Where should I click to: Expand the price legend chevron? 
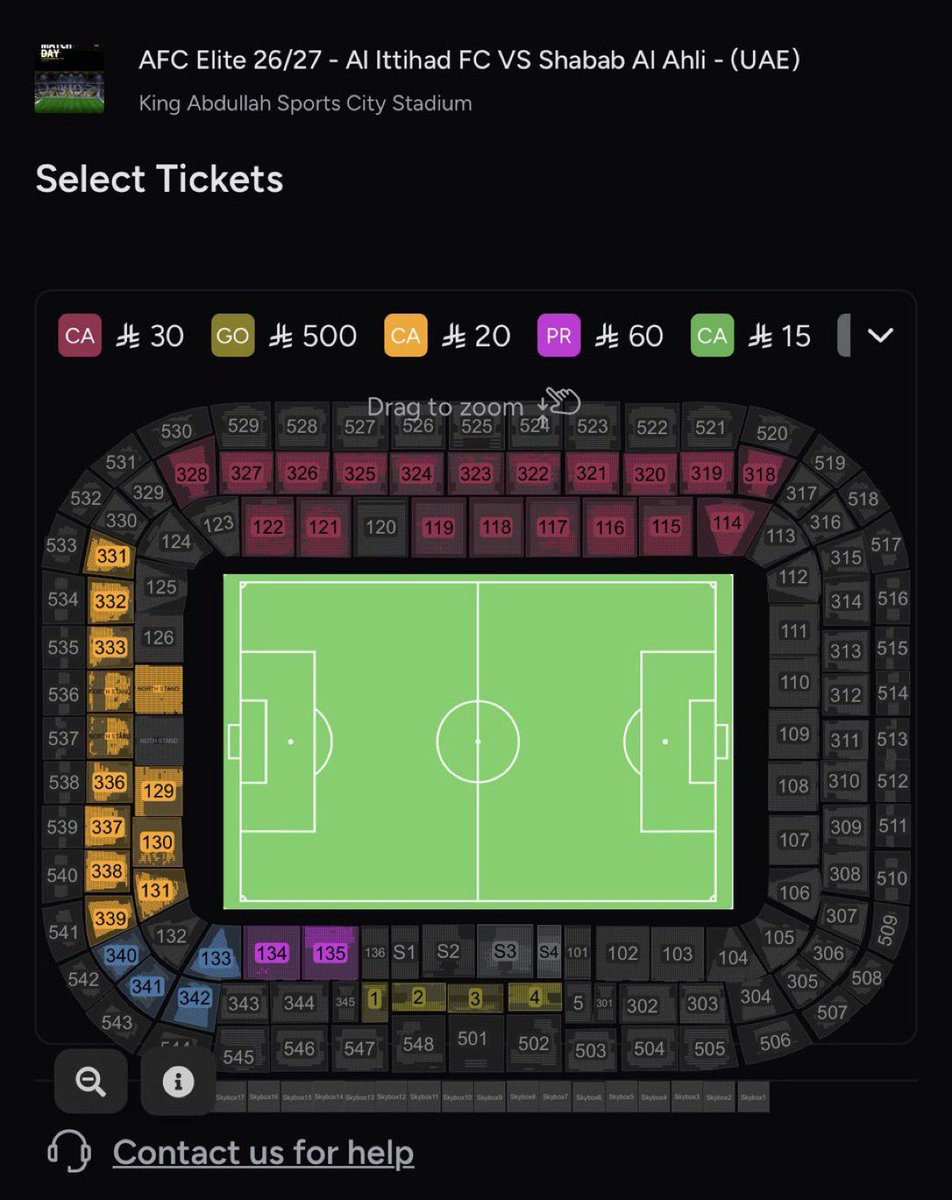click(880, 335)
